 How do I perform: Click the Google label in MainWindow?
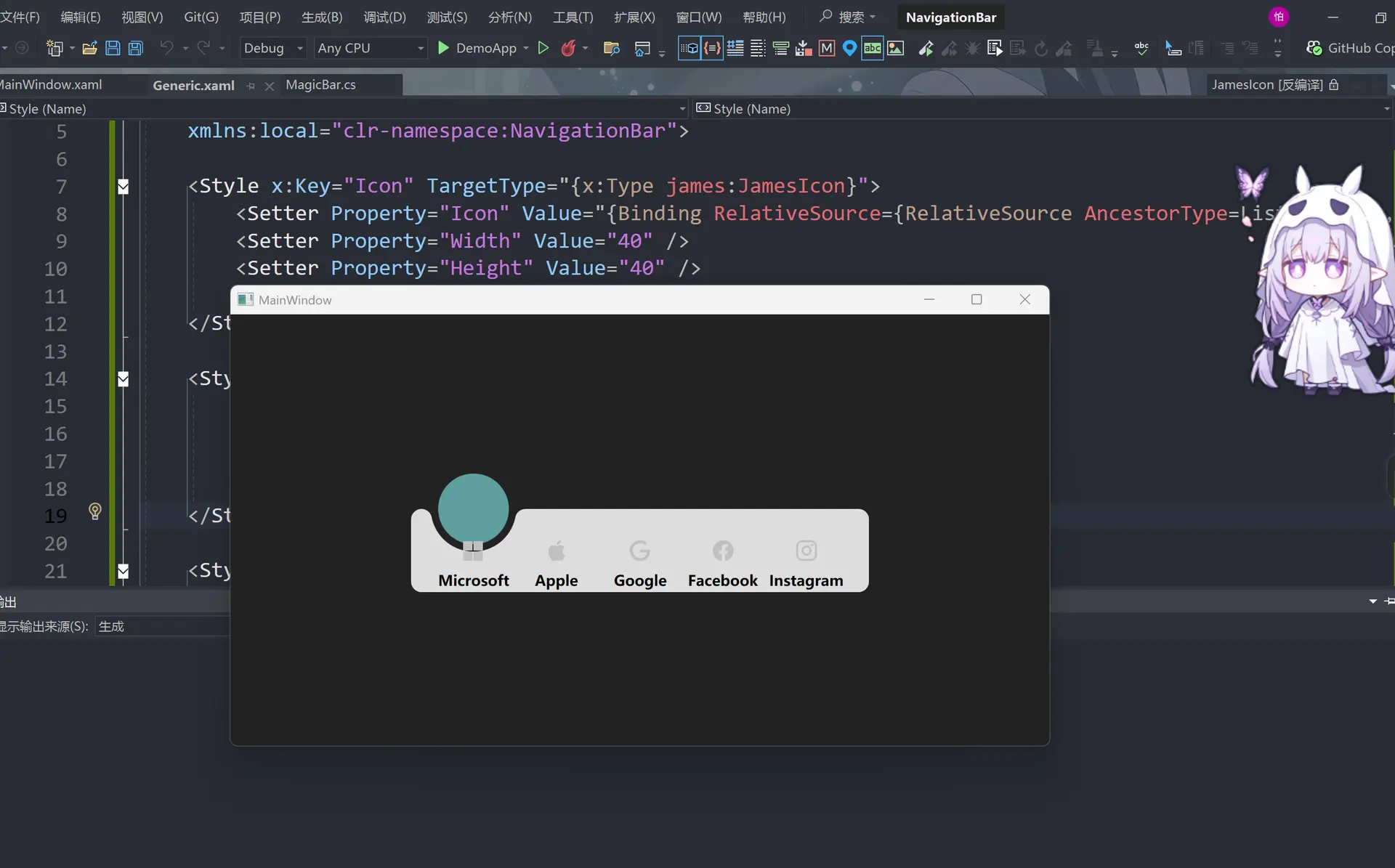640,580
